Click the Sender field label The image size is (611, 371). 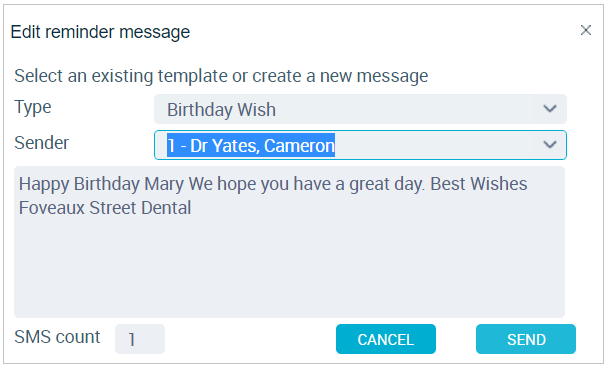(41, 143)
